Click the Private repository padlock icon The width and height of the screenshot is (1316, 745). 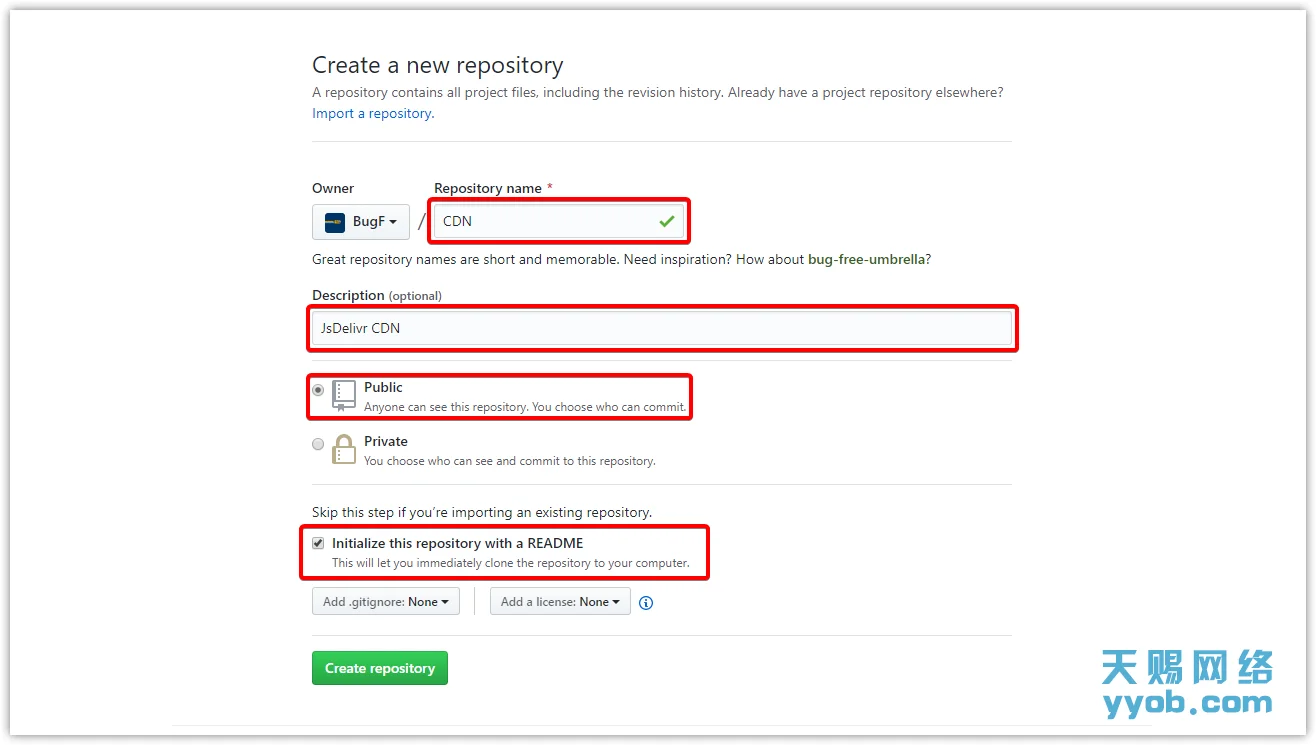coord(343,449)
